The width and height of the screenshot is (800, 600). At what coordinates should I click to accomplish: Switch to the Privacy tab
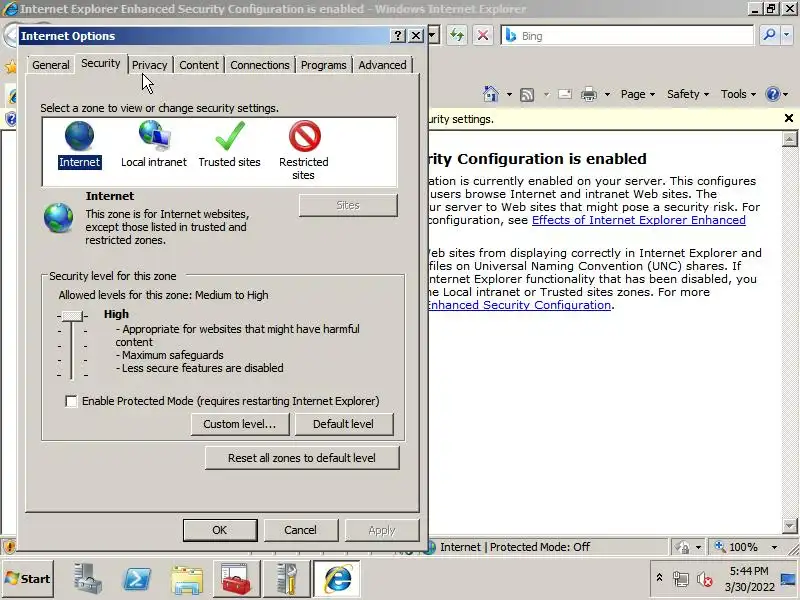coord(149,65)
